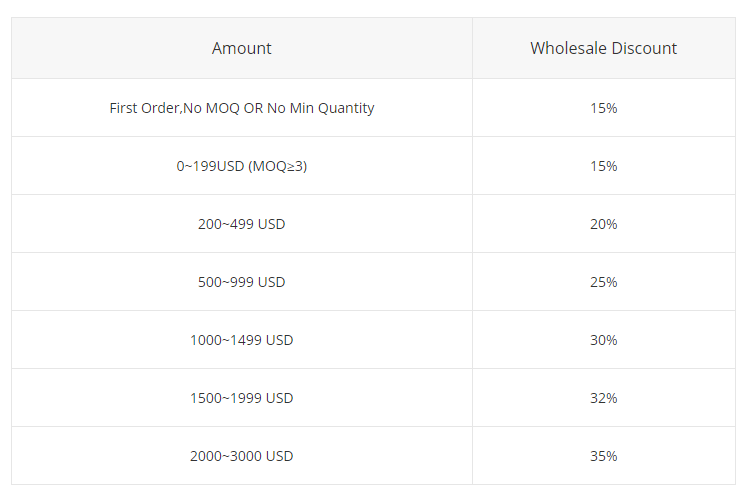Click the Wholesale Discount column header
750x500 pixels.
603,48
